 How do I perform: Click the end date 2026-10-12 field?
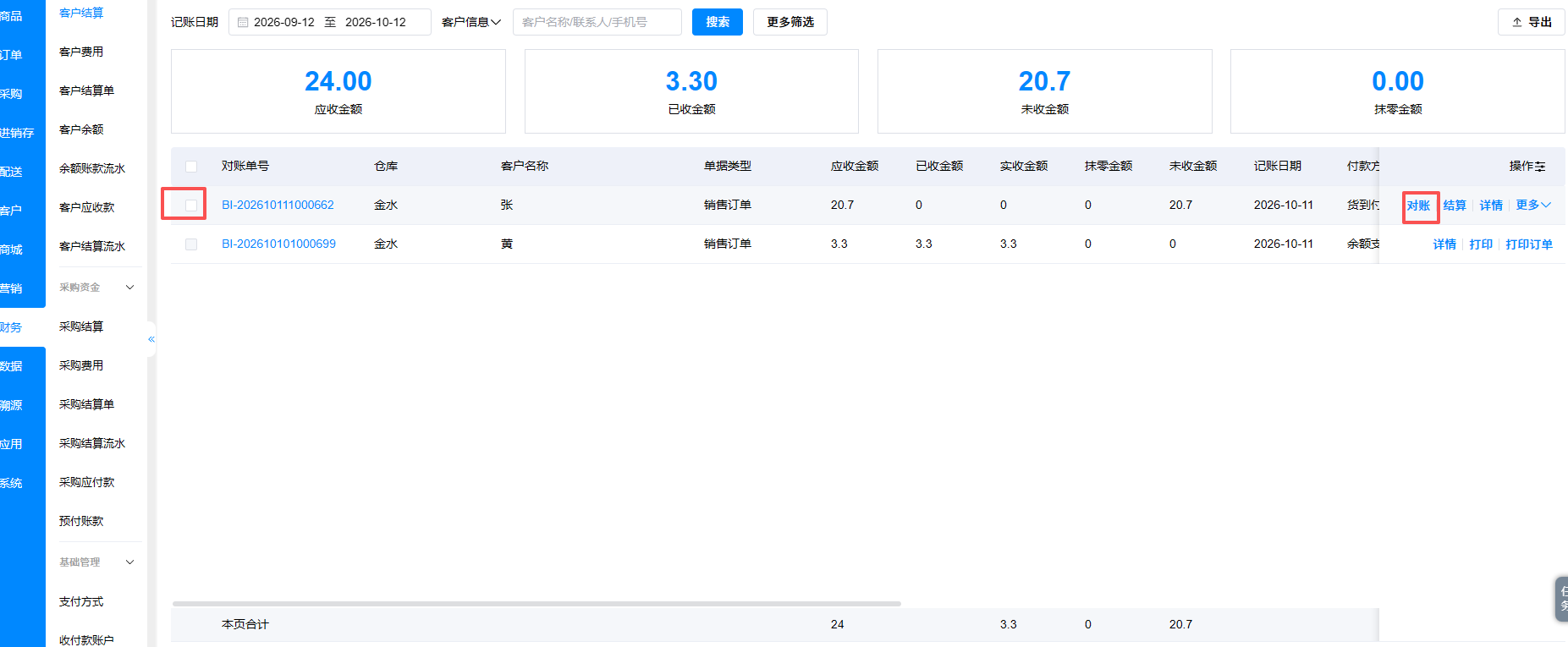pyautogui.click(x=376, y=22)
